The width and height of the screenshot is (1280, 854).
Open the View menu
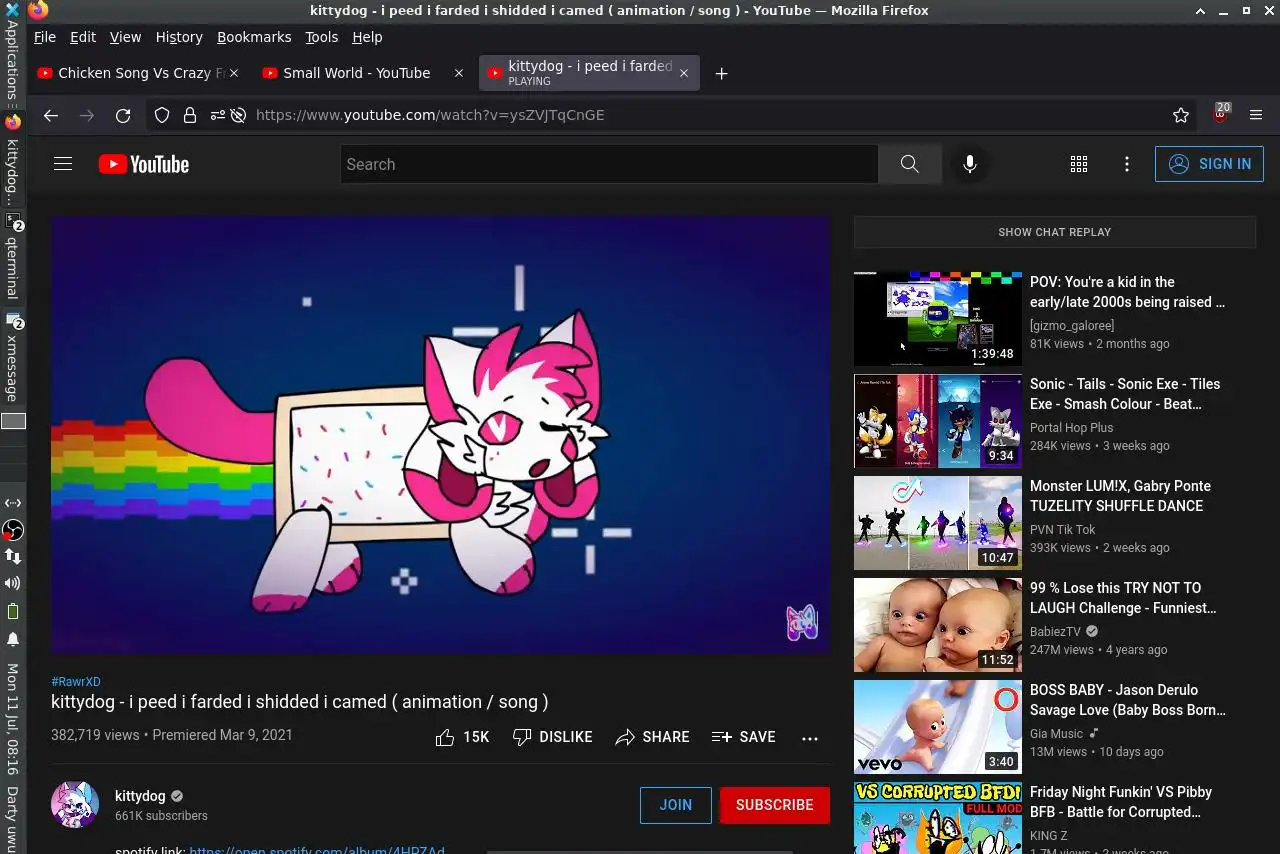(x=125, y=37)
